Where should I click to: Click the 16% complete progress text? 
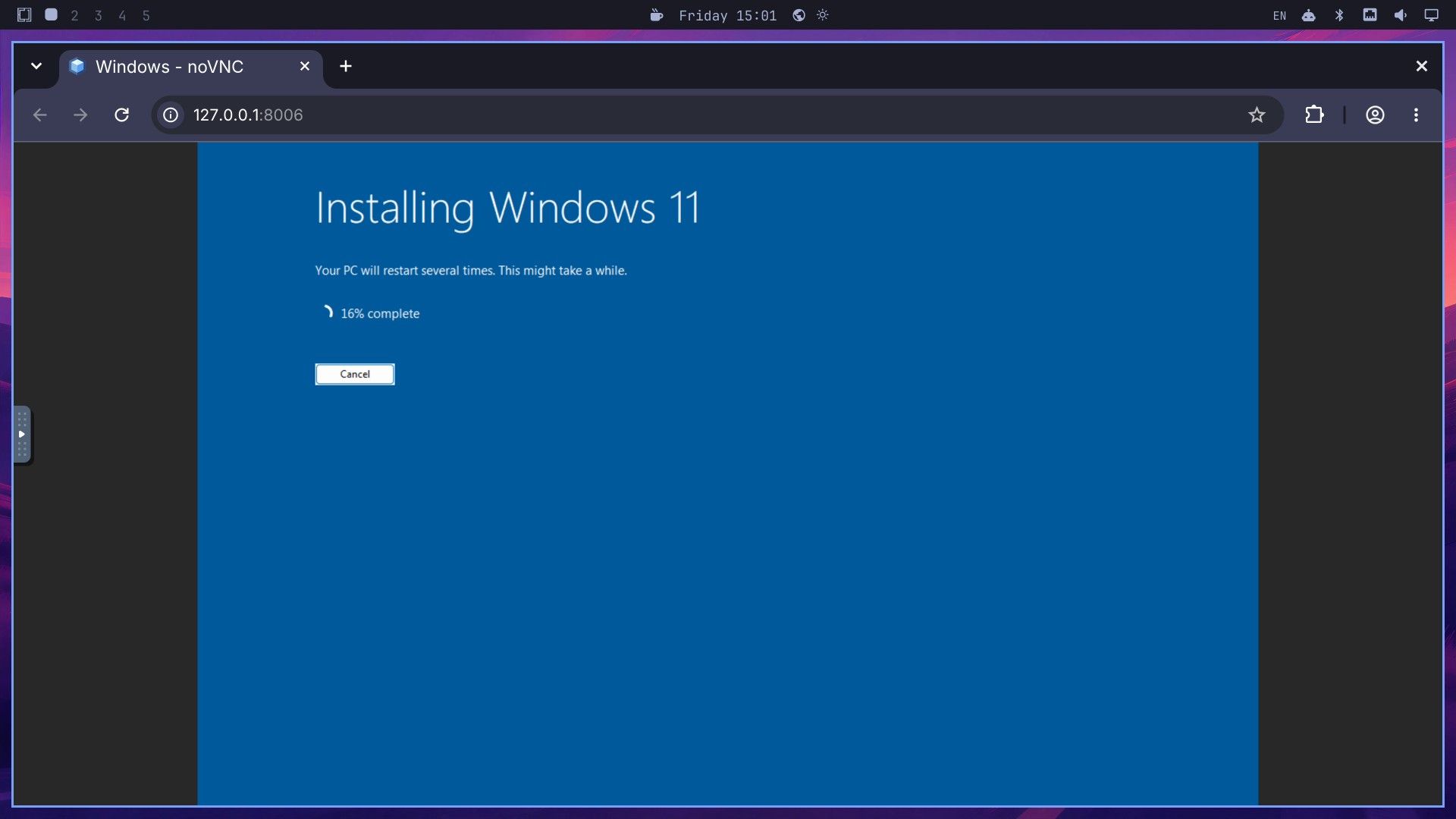point(380,313)
